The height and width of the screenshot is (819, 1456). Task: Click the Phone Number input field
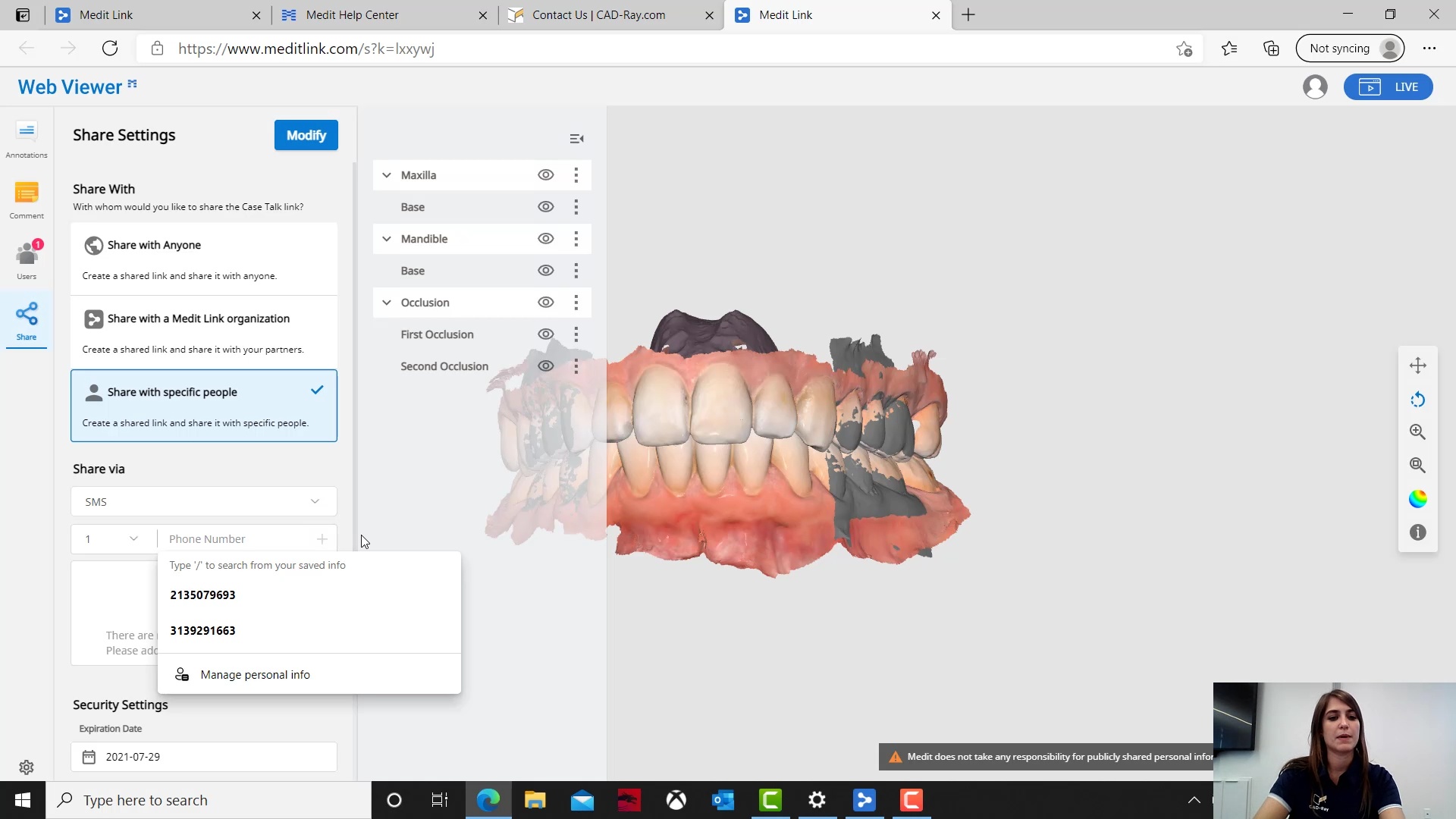[x=237, y=539]
